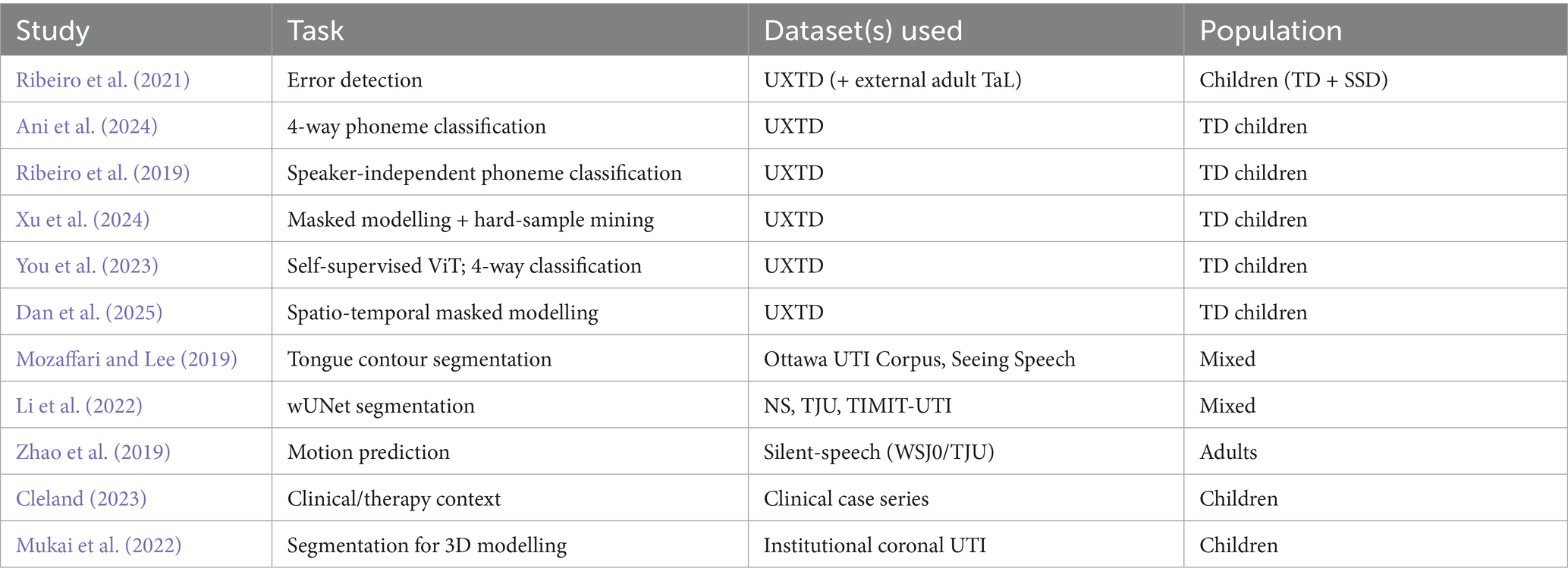Click the Error detection task cell
Screen dimensions: 1568x581
[x=354, y=80]
